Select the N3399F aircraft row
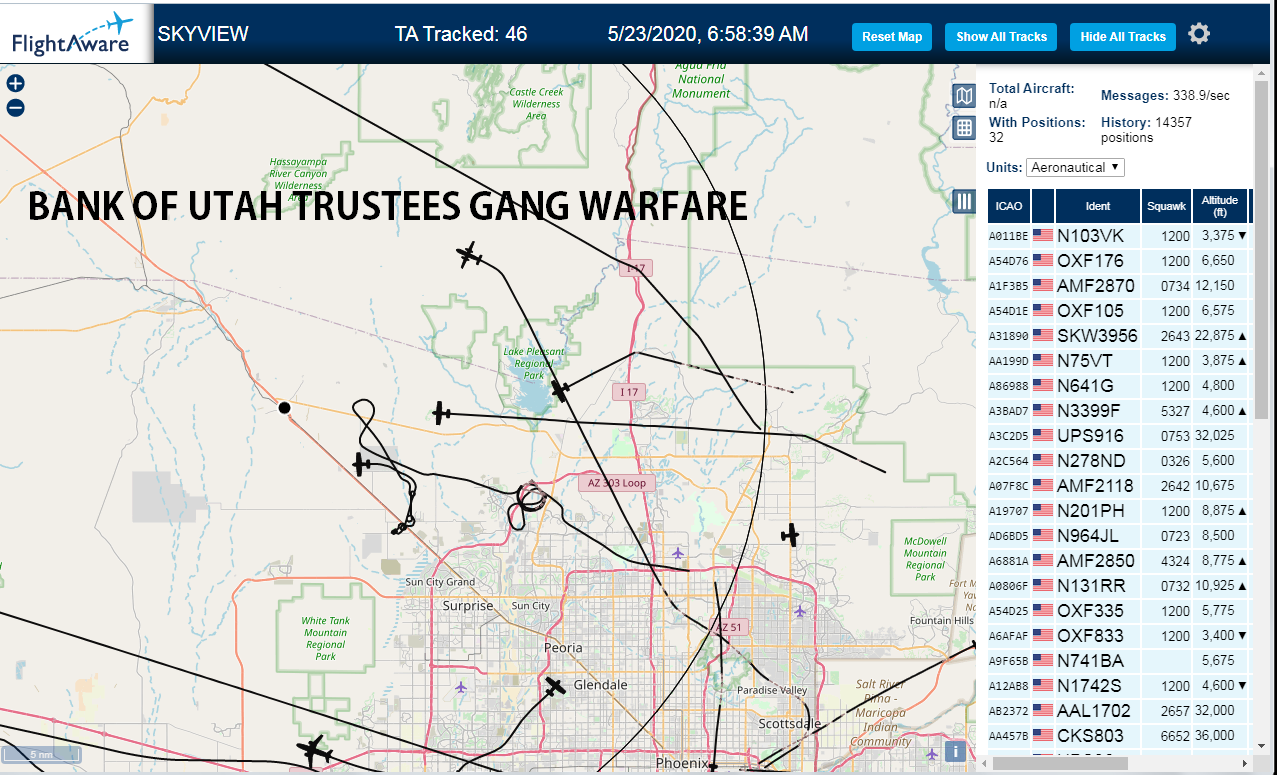Viewport: 1277px width, 775px height. pyautogui.click(x=1119, y=411)
